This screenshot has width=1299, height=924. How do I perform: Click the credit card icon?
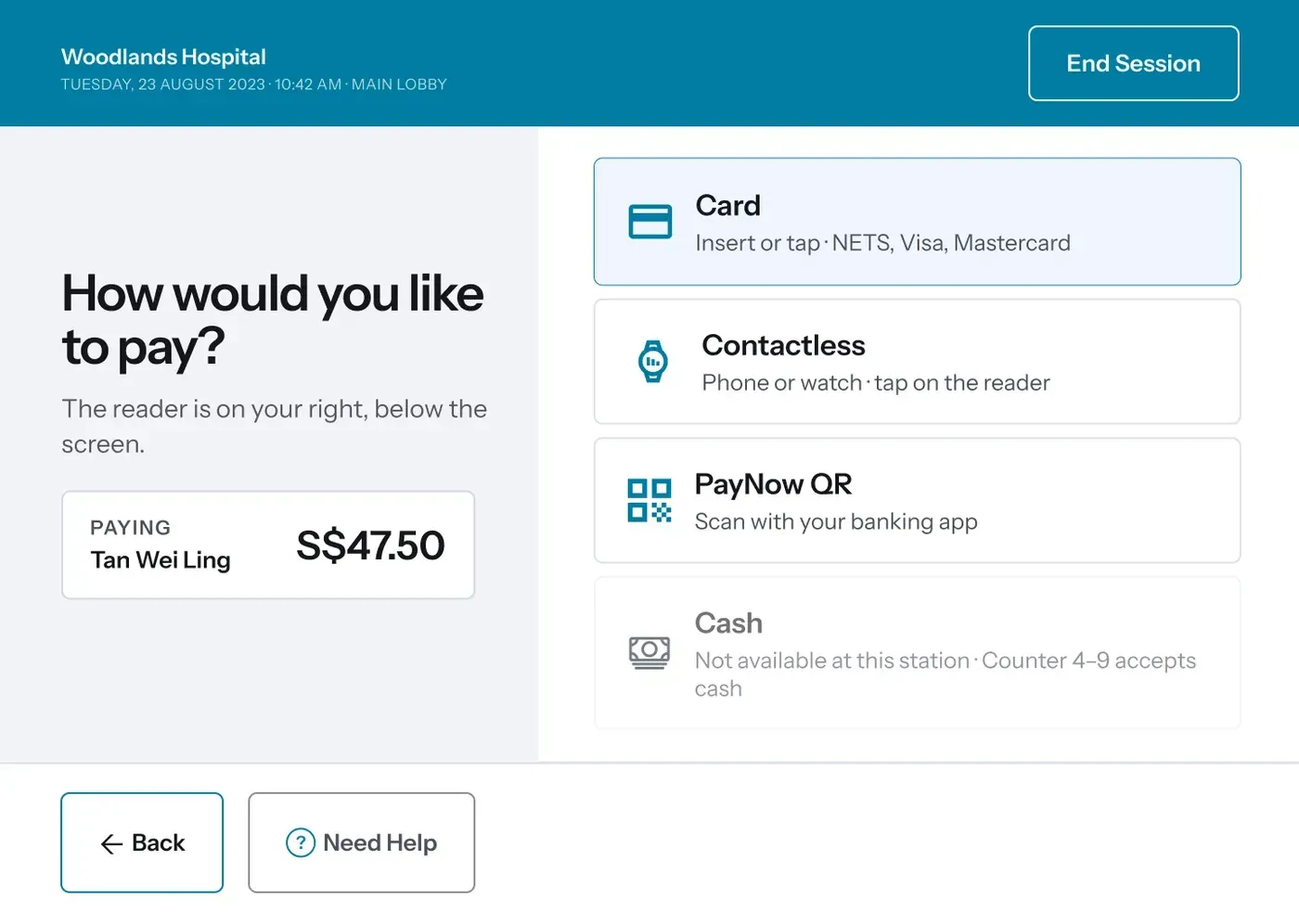pyautogui.click(x=649, y=222)
